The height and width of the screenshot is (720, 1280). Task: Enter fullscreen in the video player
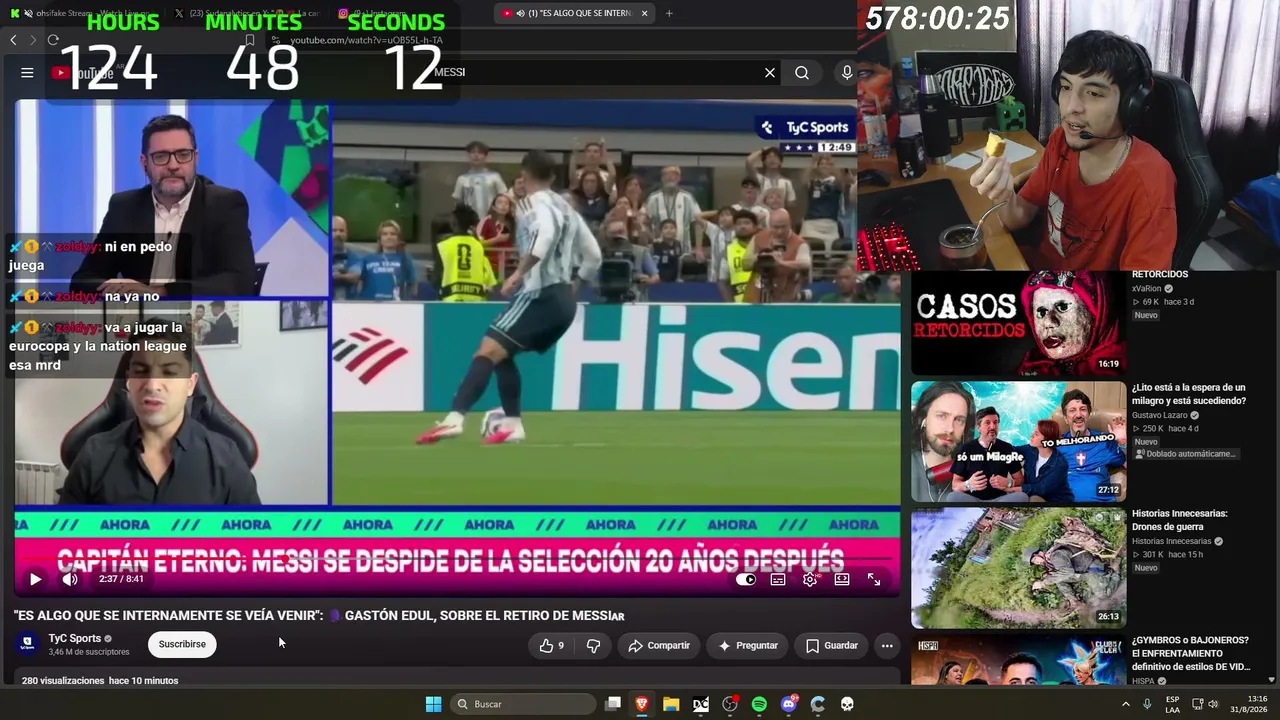pyautogui.click(x=874, y=579)
